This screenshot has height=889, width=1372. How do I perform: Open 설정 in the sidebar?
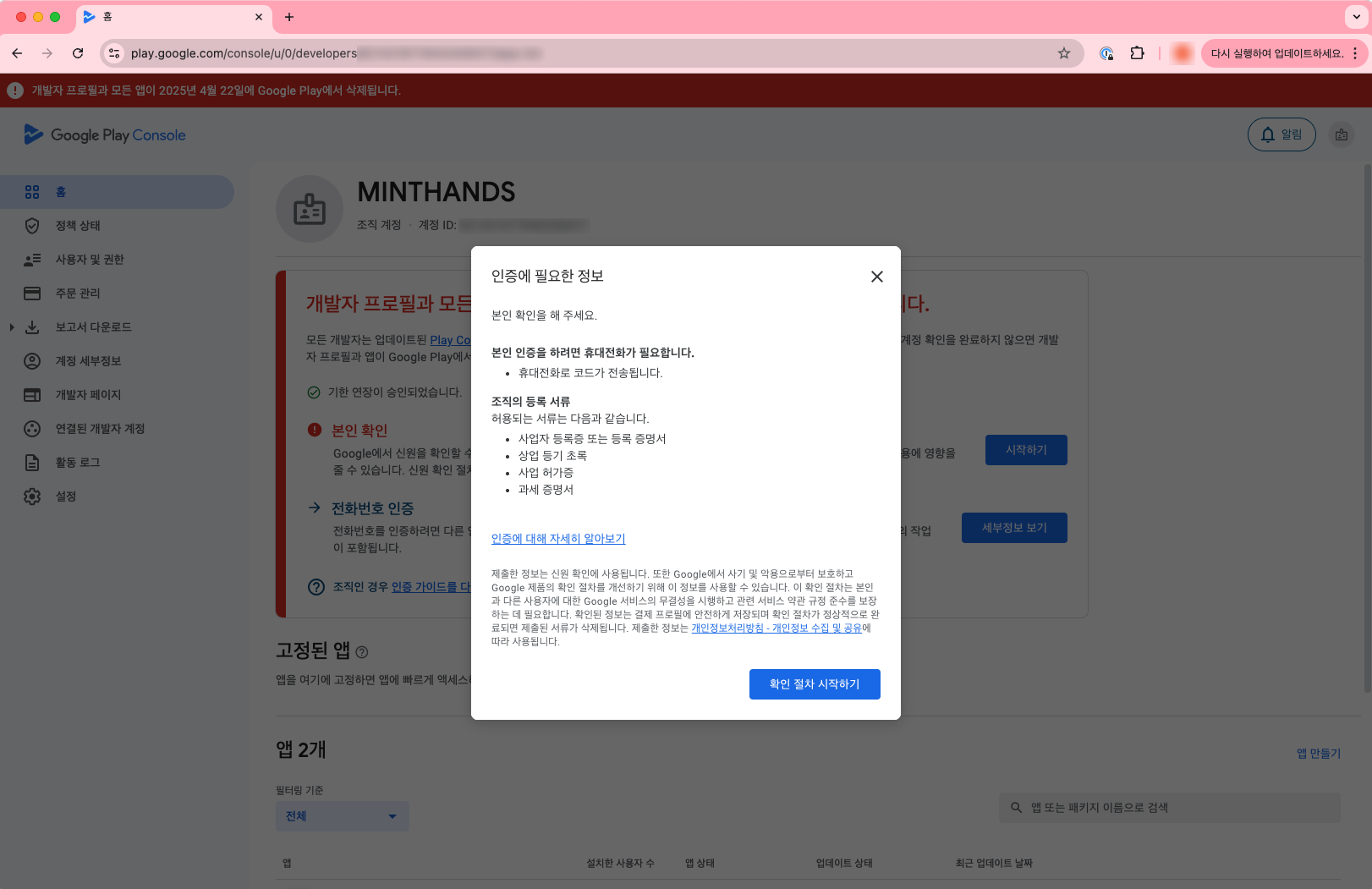[x=117, y=497]
